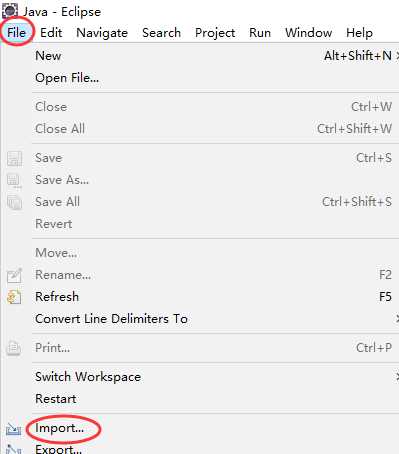This screenshot has height=454, width=399.
Task: Click the Rename pencil icon
Action: [14, 275]
